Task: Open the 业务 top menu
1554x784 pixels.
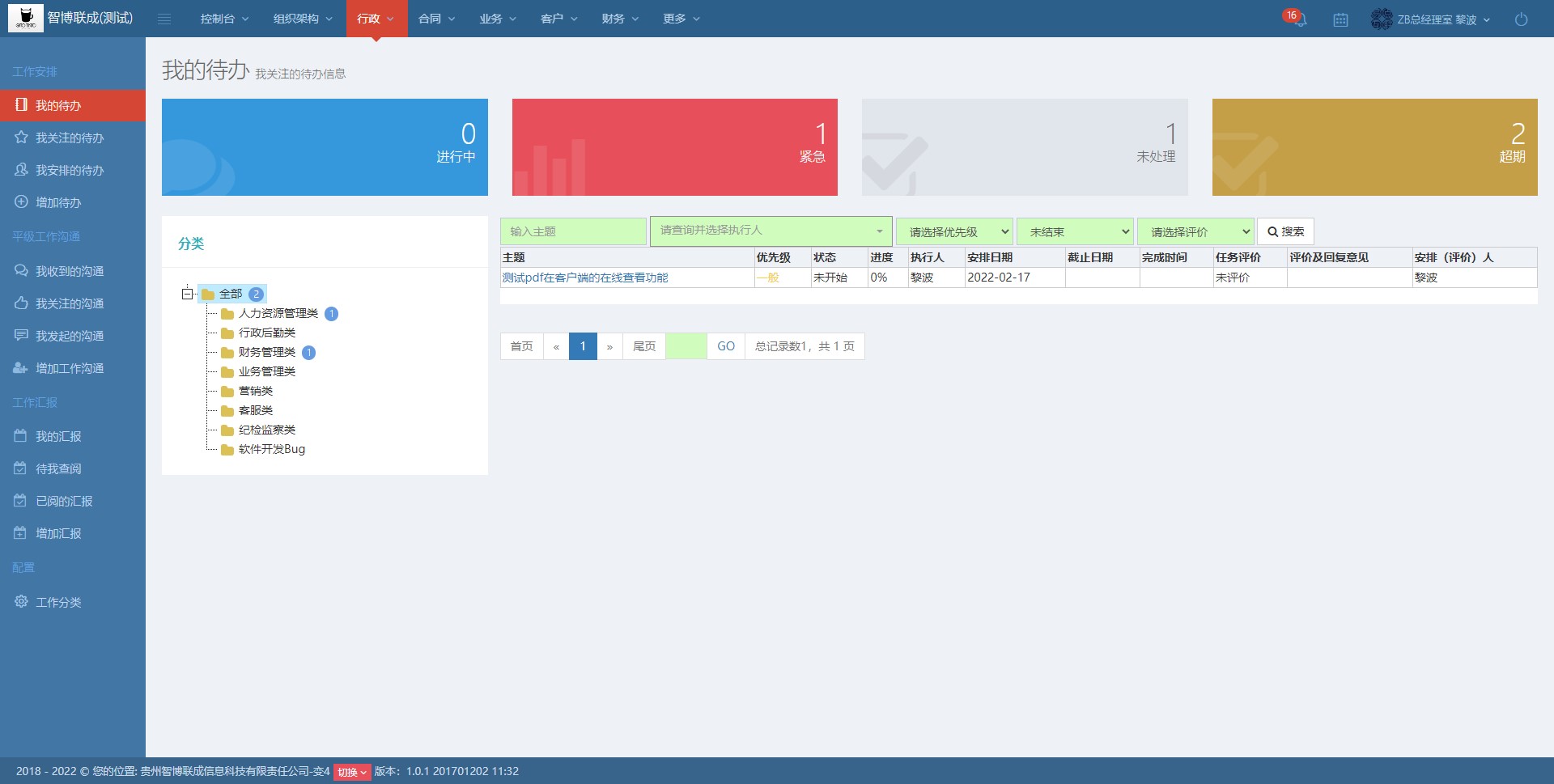Action: point(498,19)
